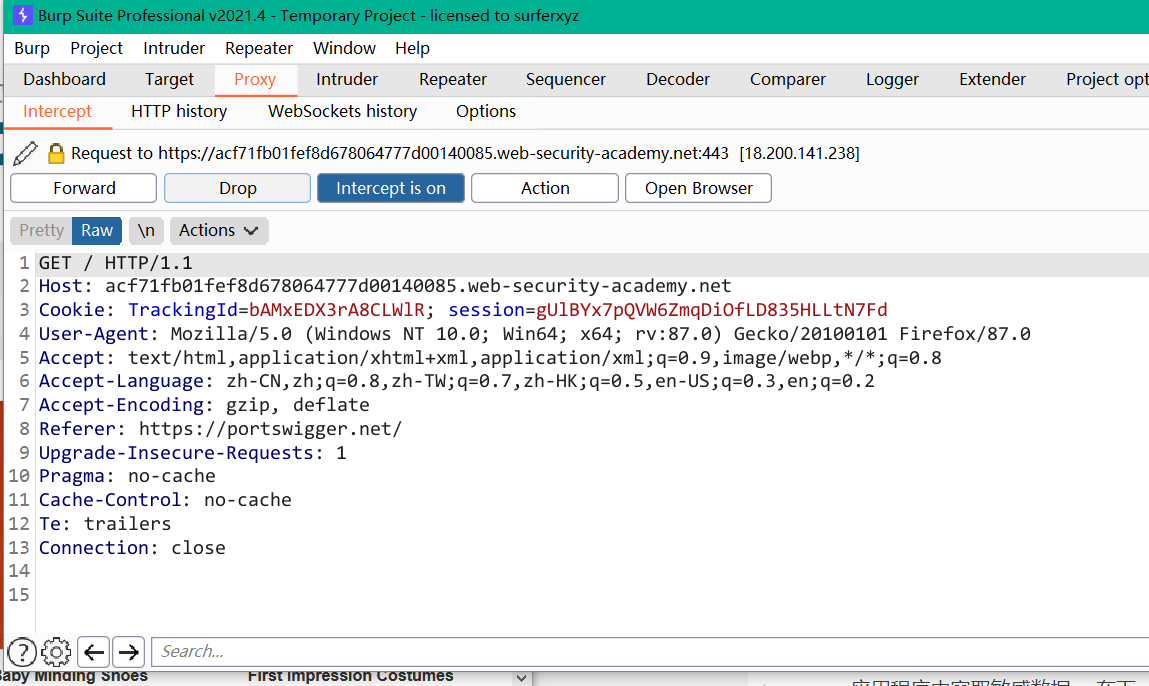The image size is (1149, 686).
Task: Go to next search match arrow
Action: click(x=128, y=652)
